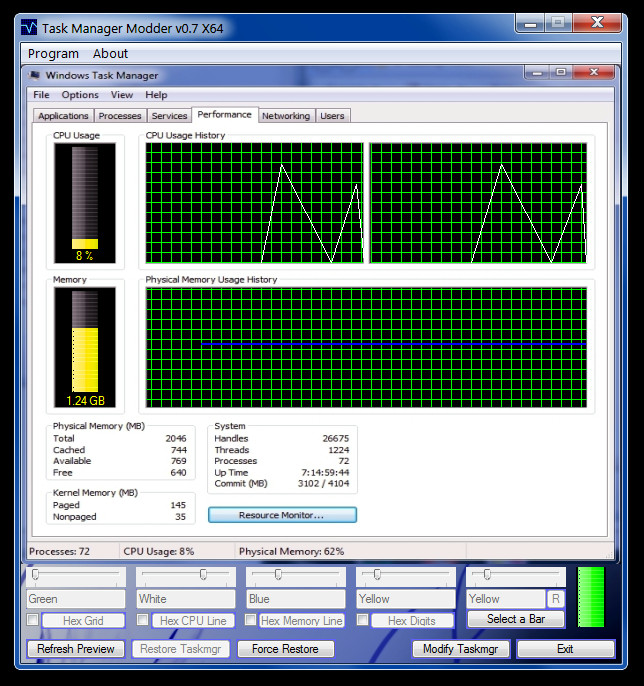This screenshot has height=686, width=644.
Task: Click the Up Time value 7:14:59:44
Action: coord(326,472)
